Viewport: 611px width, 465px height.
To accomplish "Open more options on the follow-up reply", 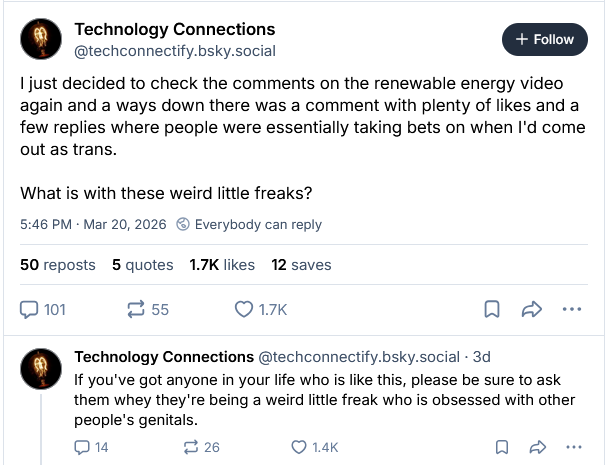I will click(x=572, y=447).
